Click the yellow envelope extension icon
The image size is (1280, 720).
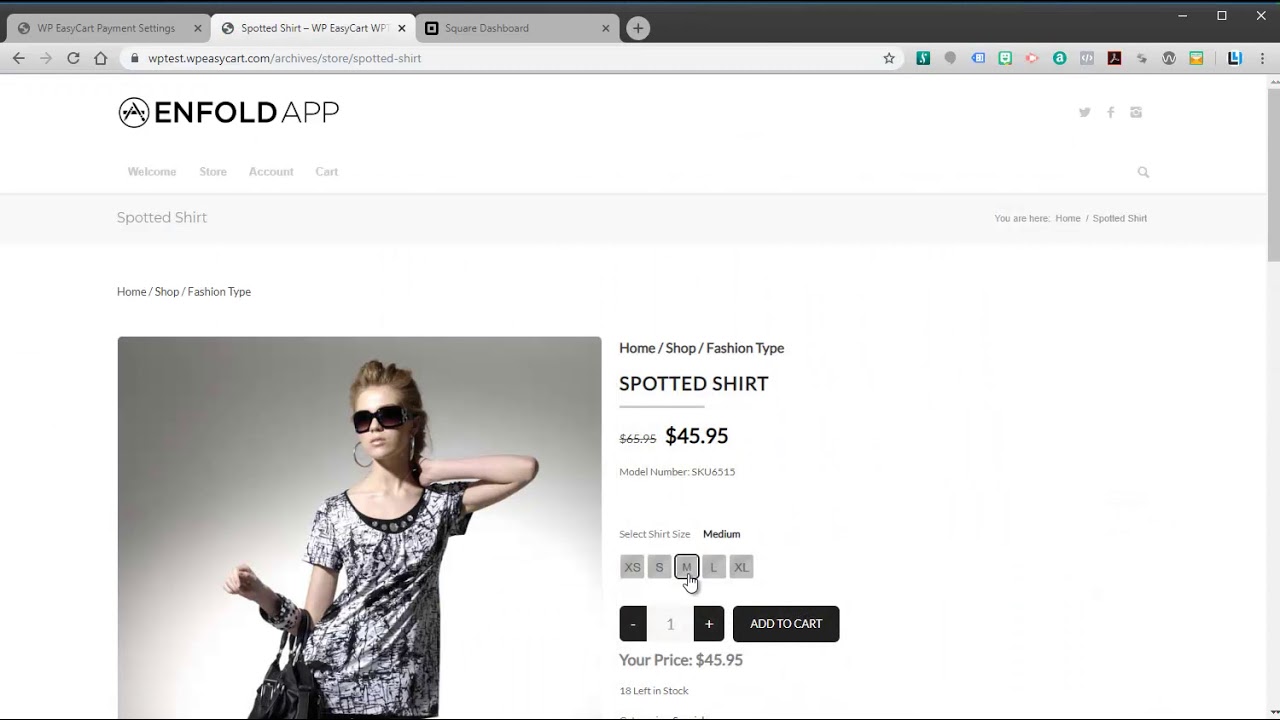point(1196,58)
